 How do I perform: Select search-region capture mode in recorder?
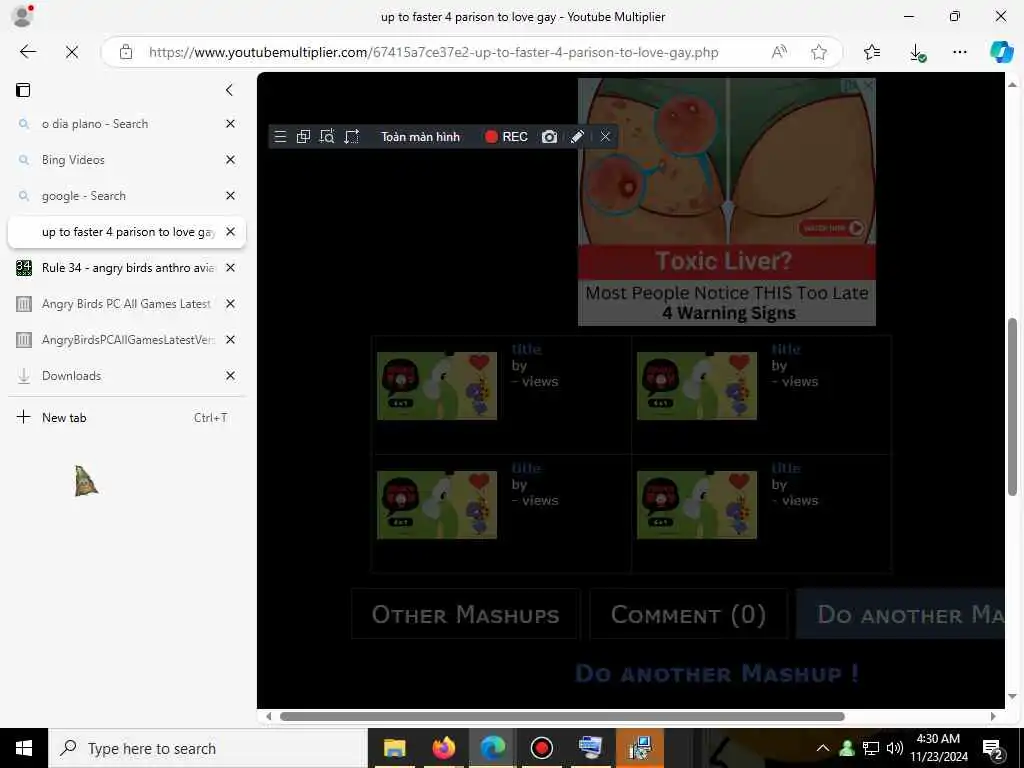tap(327, 136)
